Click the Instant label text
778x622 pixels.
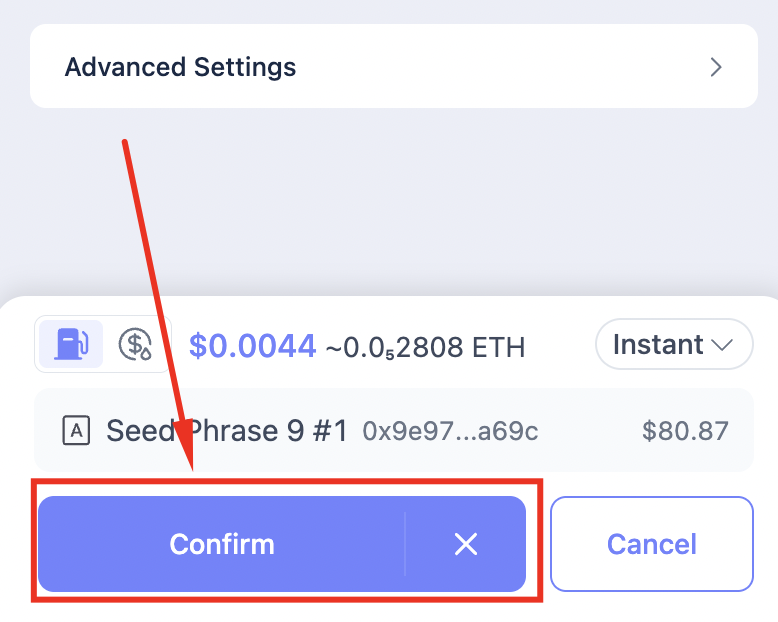pyautogui.click(x=658, y=345)
